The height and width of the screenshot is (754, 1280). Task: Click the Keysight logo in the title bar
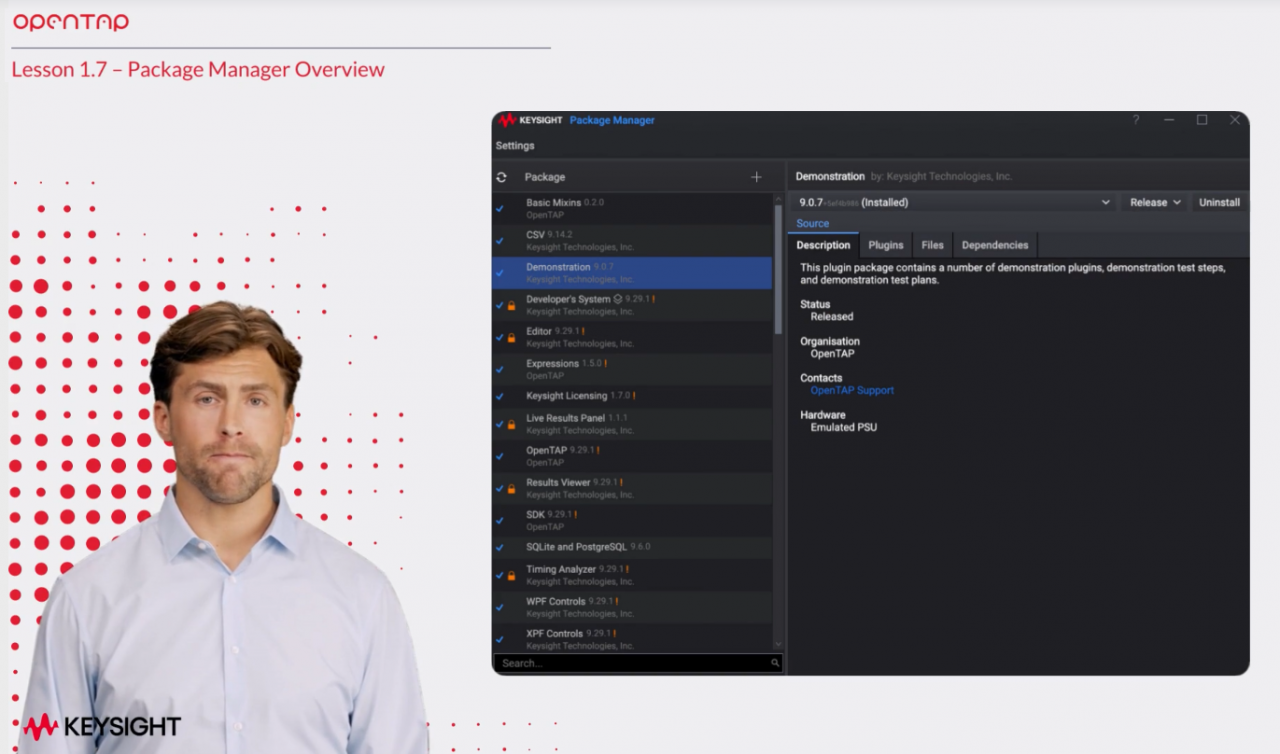click(x=531, y=120)
